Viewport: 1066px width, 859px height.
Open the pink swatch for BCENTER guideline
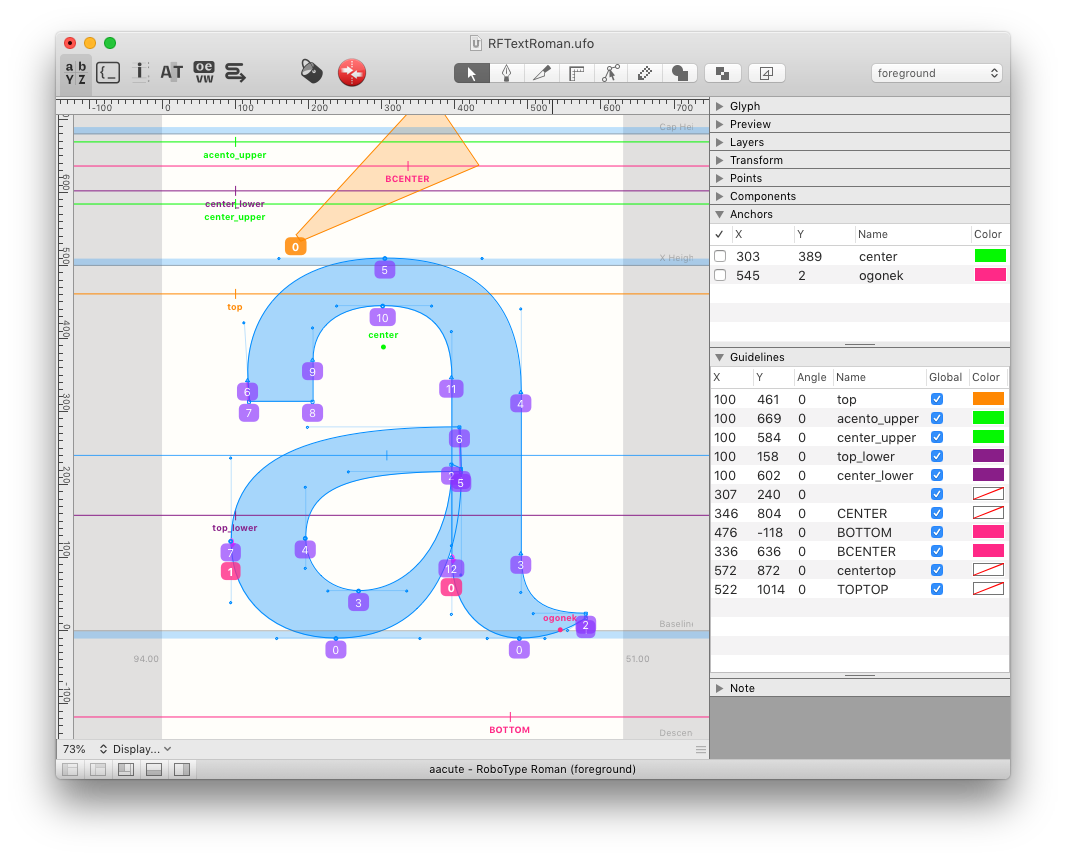pyautogui.click(x=988, y=551)
